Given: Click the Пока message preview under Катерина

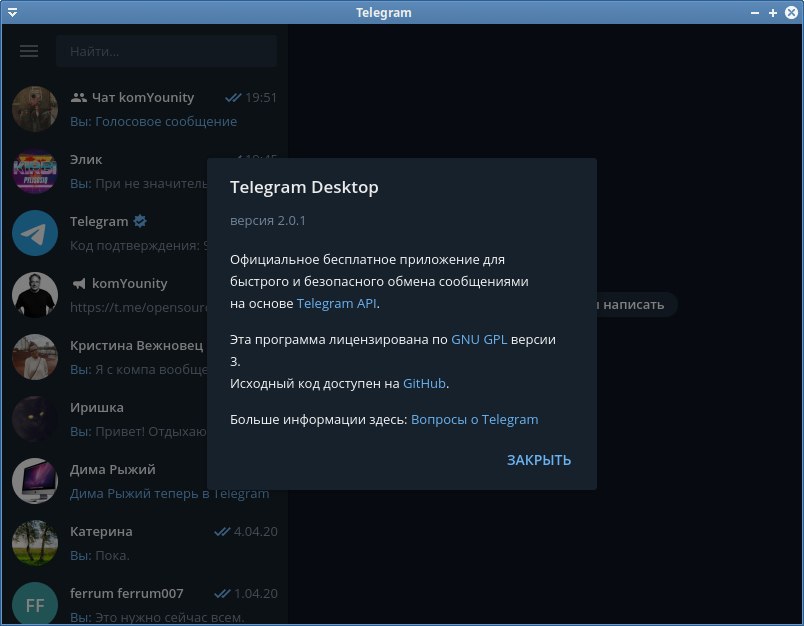Looking at the screenshot, I should coord(113,556).
